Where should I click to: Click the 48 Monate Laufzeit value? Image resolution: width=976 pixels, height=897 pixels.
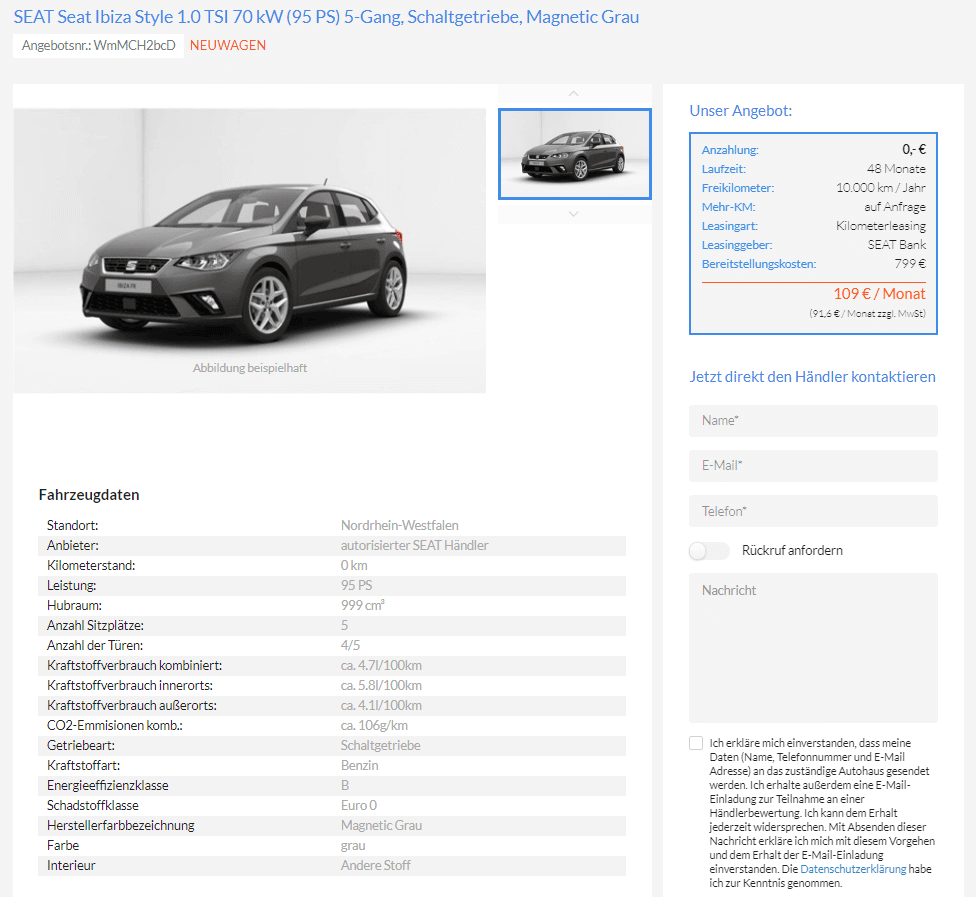point(896,169)
